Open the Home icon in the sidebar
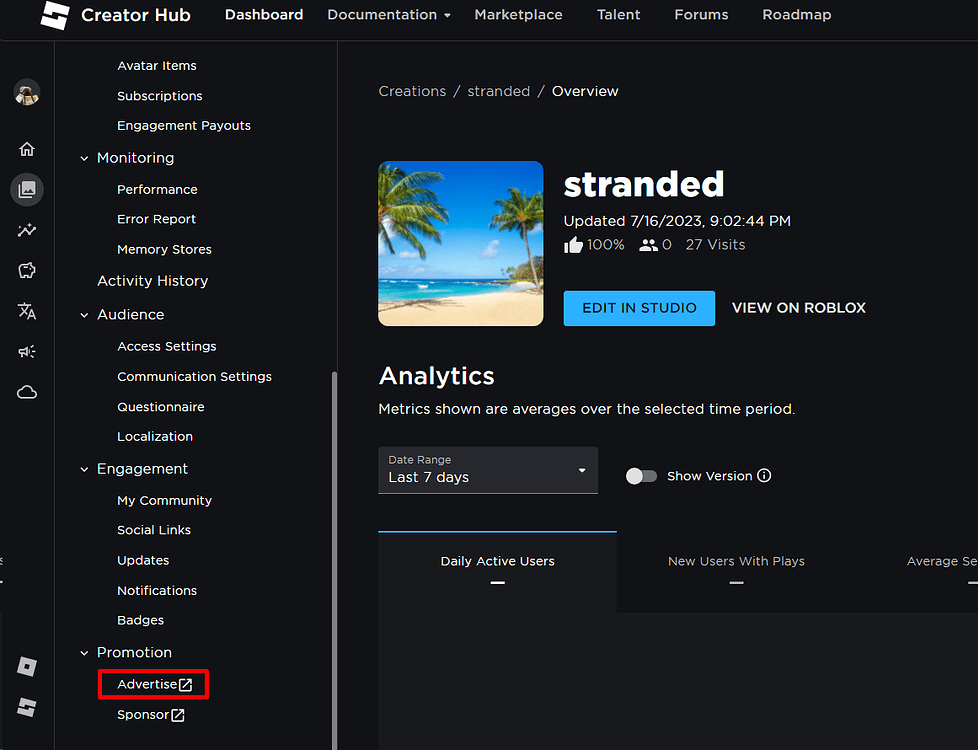The image size is (978, 750). (26, 148)
